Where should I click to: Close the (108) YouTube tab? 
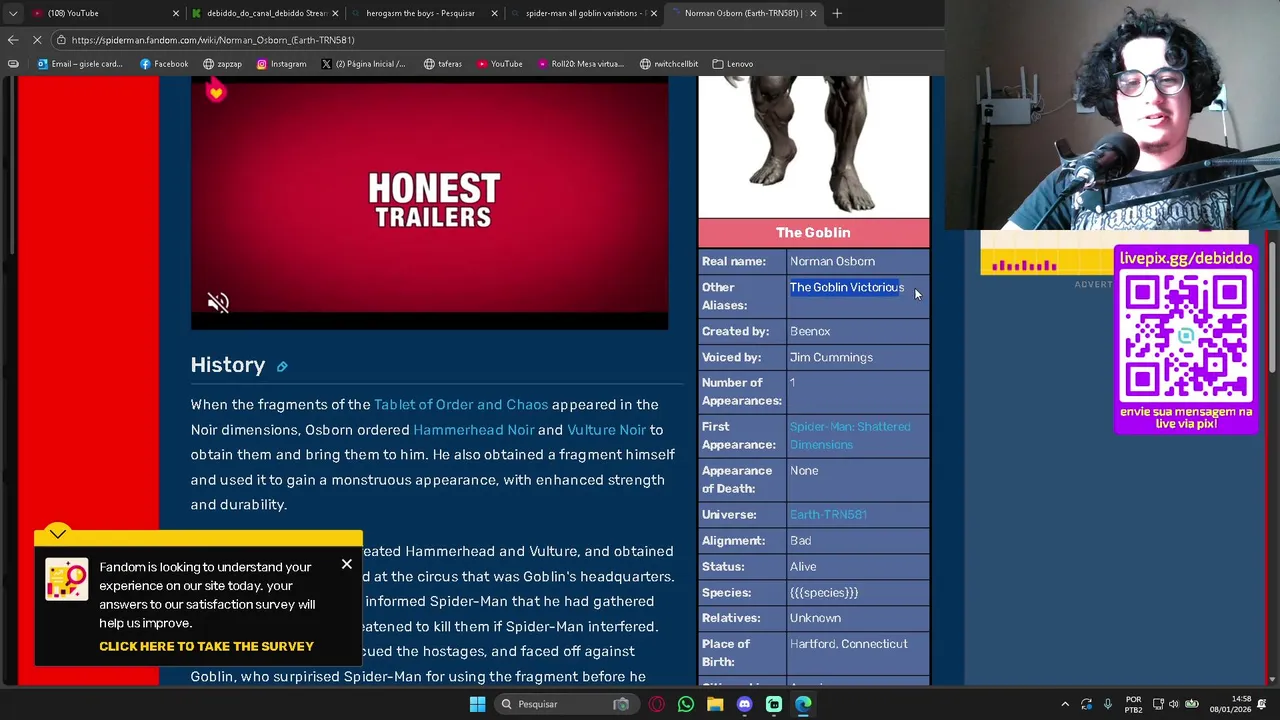(176, 13)
